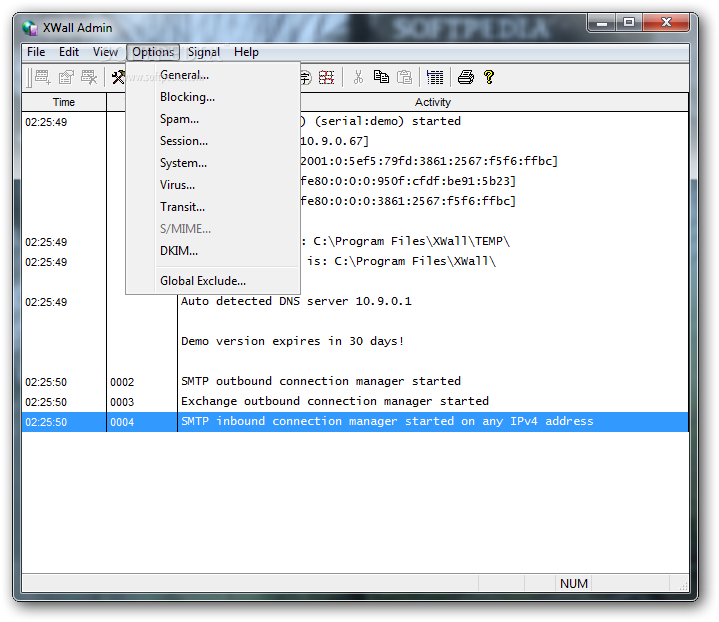
Task: Select the SMTP inbound connection manager row
Action: point(355,422)
